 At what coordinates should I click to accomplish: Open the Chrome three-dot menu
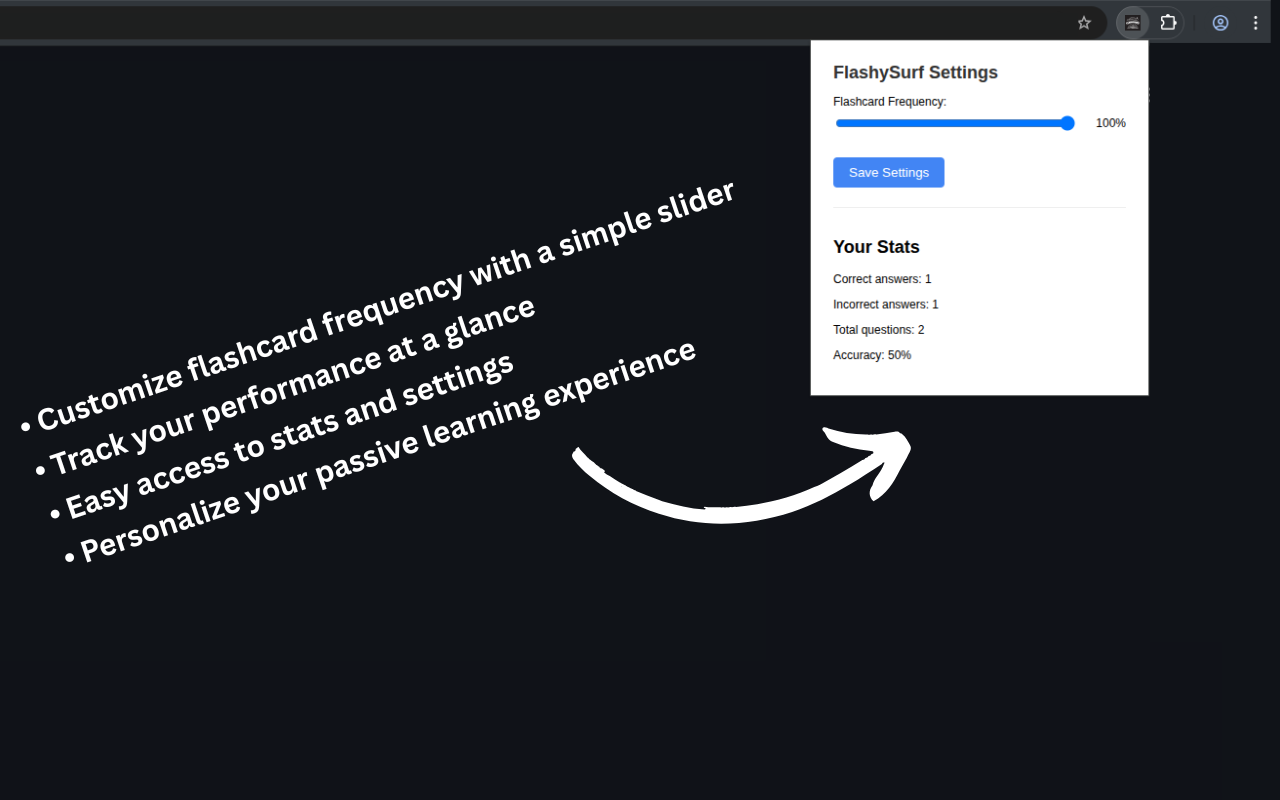1256,23
